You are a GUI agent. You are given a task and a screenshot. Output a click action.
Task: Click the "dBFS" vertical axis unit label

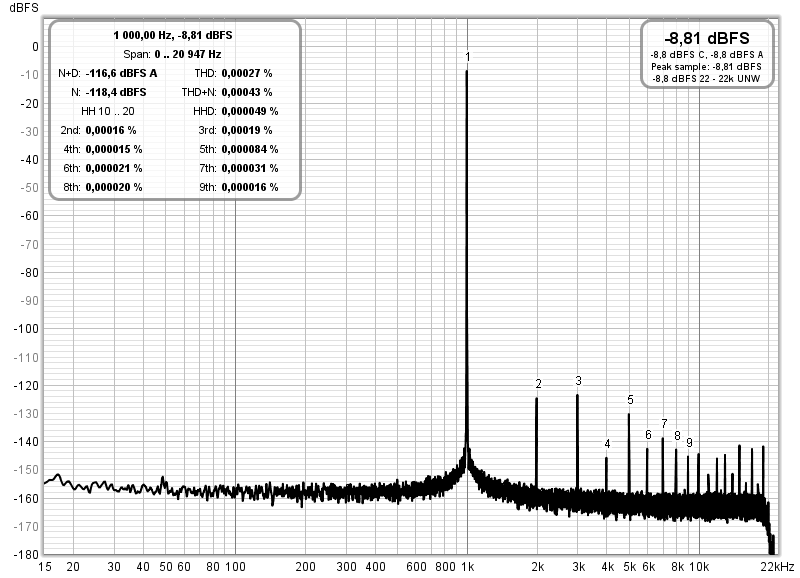(x=24, y=8)
